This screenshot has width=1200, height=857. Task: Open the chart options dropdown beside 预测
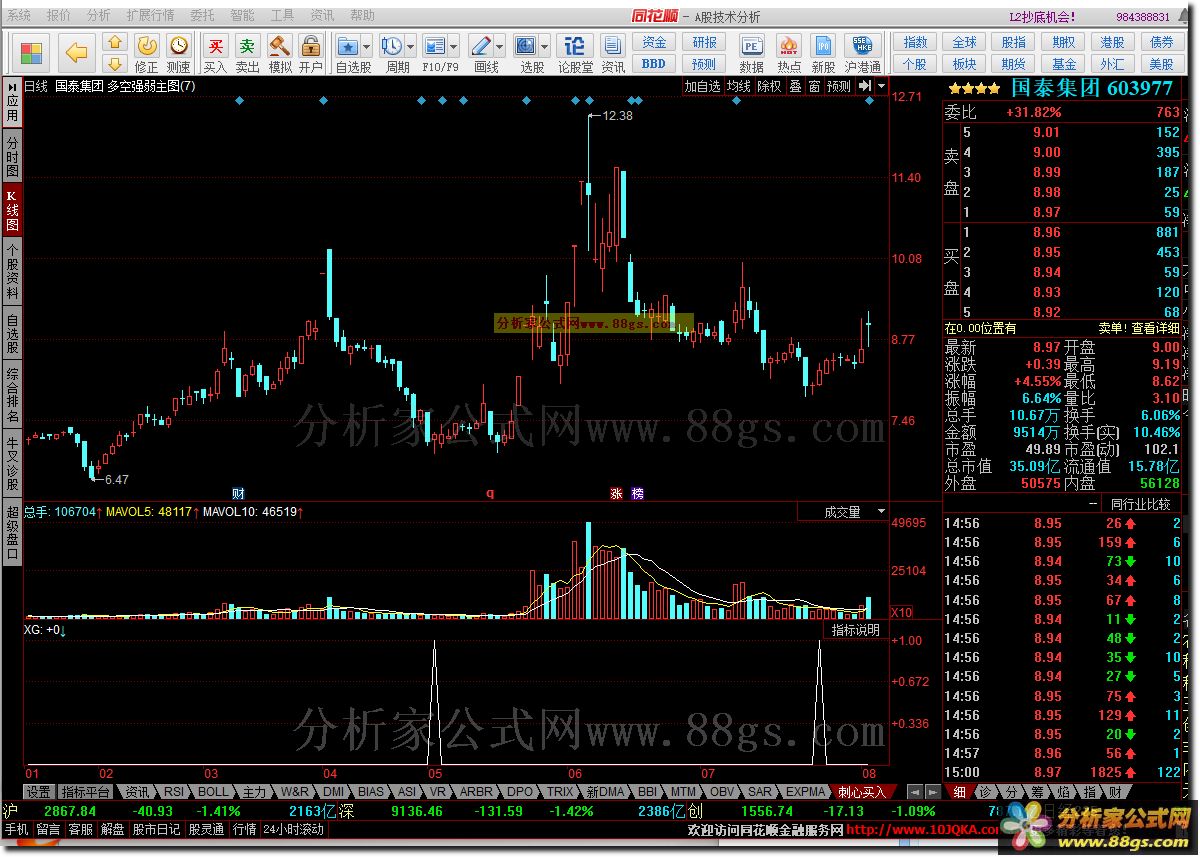click(x=881, y=87)
